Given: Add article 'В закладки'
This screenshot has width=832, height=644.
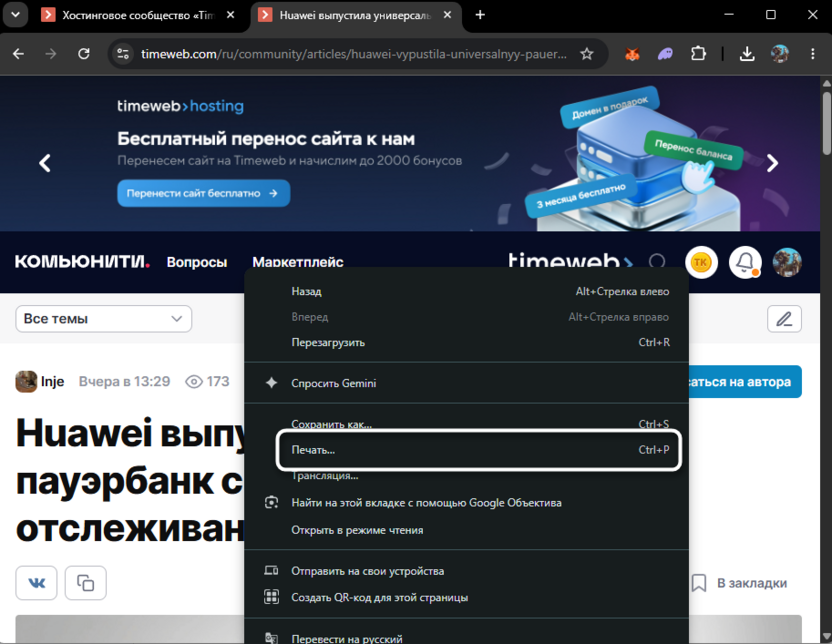Looking at the screenshot, I should 739,583.
